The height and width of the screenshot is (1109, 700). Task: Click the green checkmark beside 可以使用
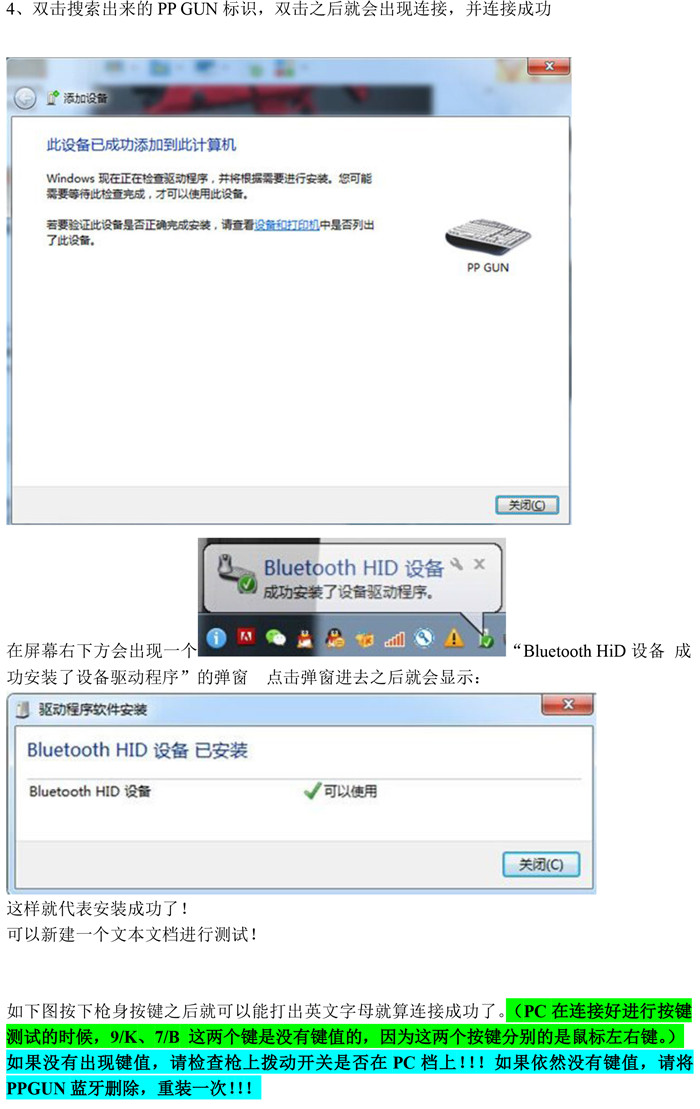pos(312,791)
